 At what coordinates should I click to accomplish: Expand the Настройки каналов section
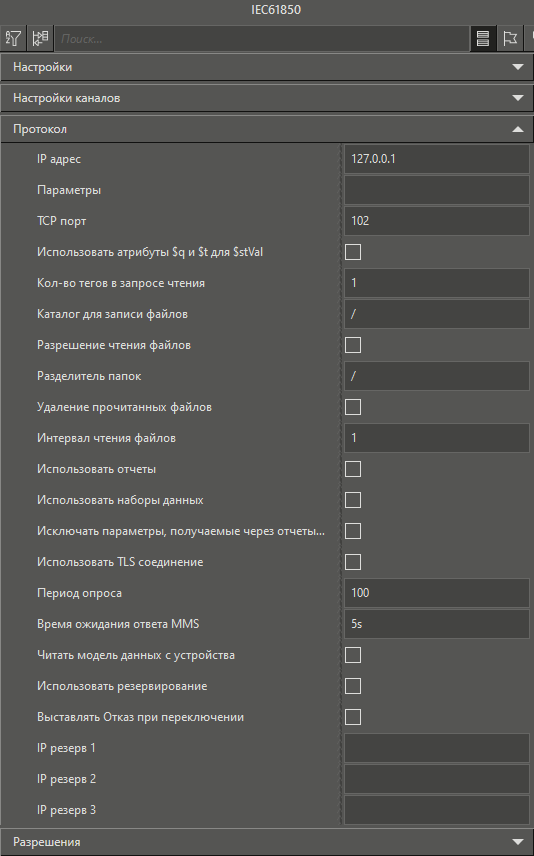click(x=267, y=98)
